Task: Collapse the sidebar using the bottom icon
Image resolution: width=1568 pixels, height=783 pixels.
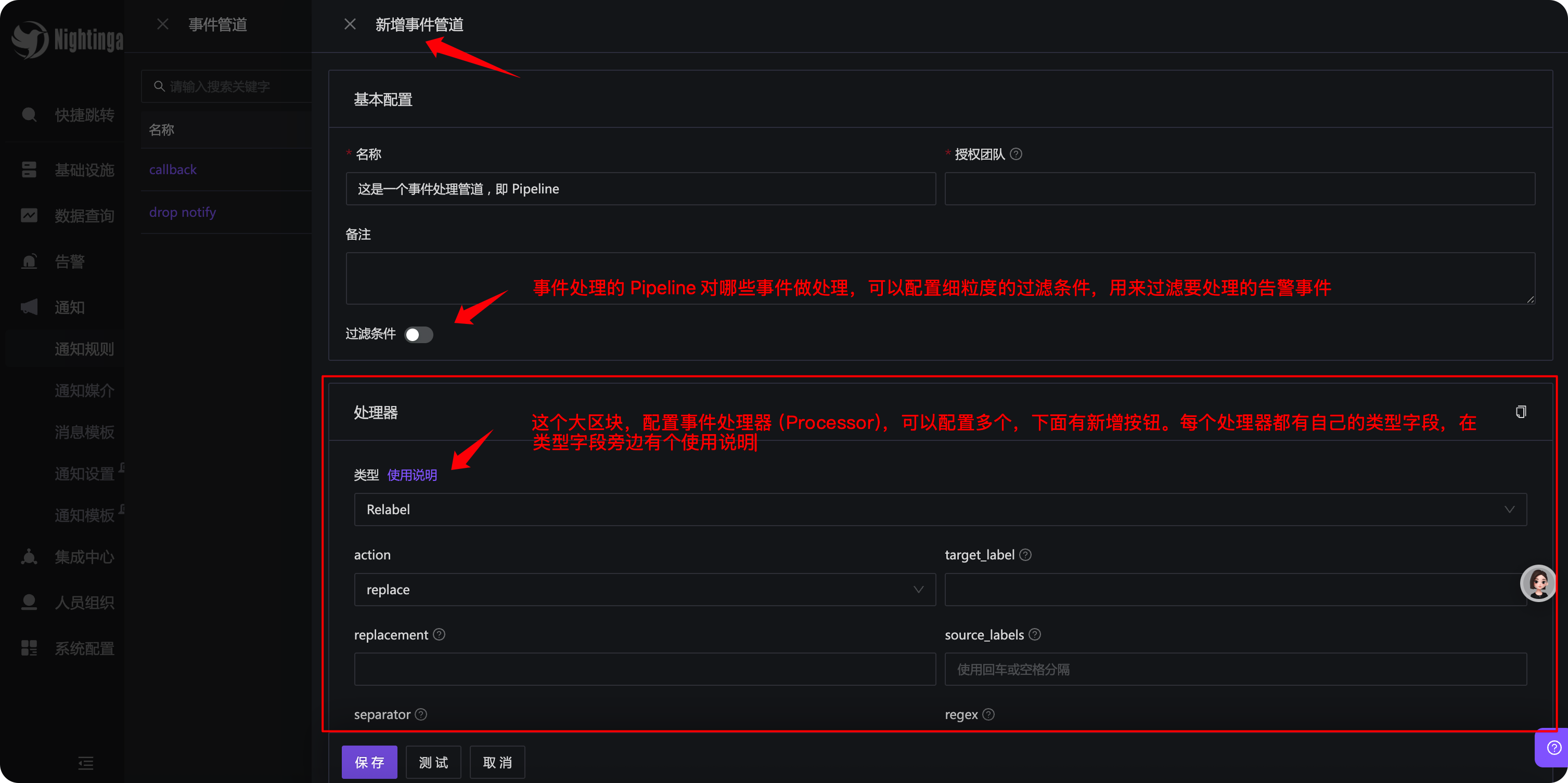Action: [x=85, y=763]
